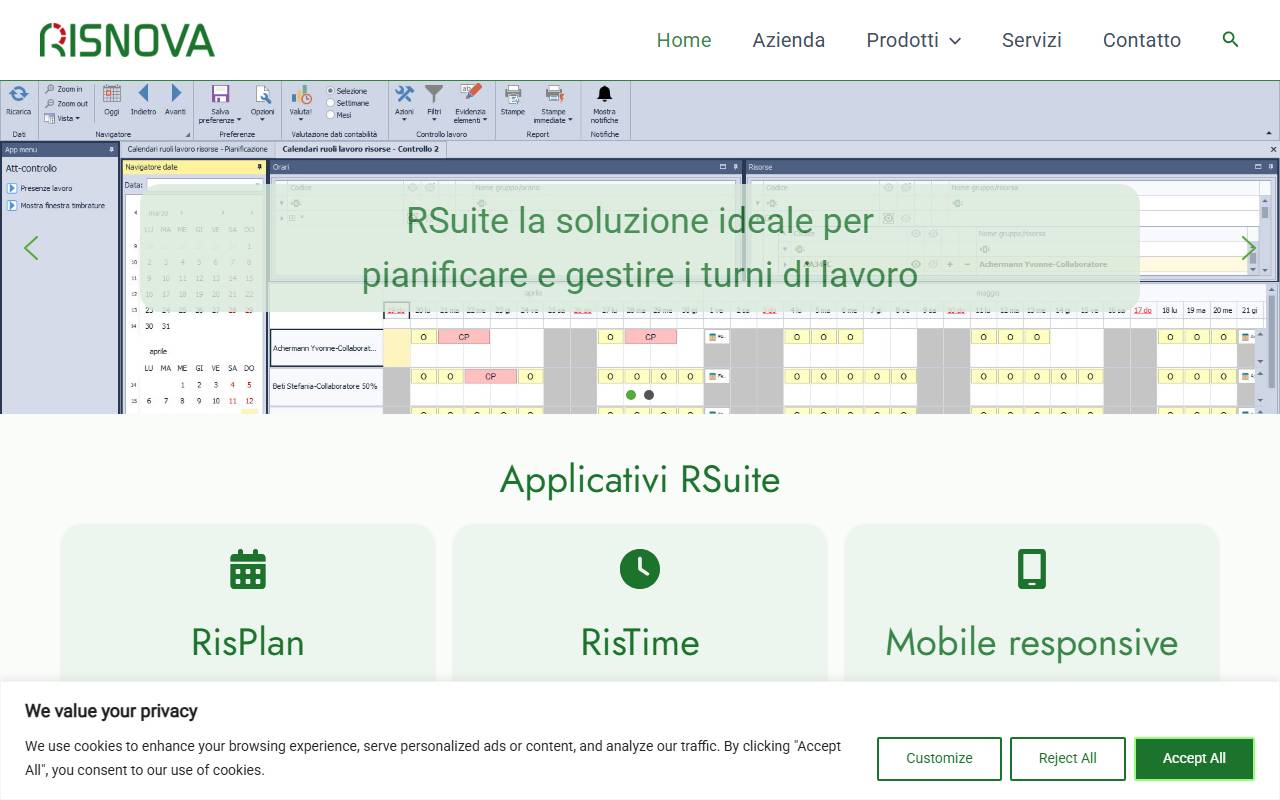
Task: Click the Navigatore date panel header
Action: click(x=194, y=167)
